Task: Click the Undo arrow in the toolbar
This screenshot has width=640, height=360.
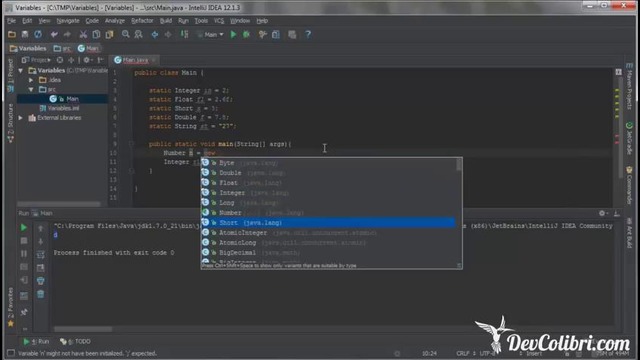Action: (54, 35)
